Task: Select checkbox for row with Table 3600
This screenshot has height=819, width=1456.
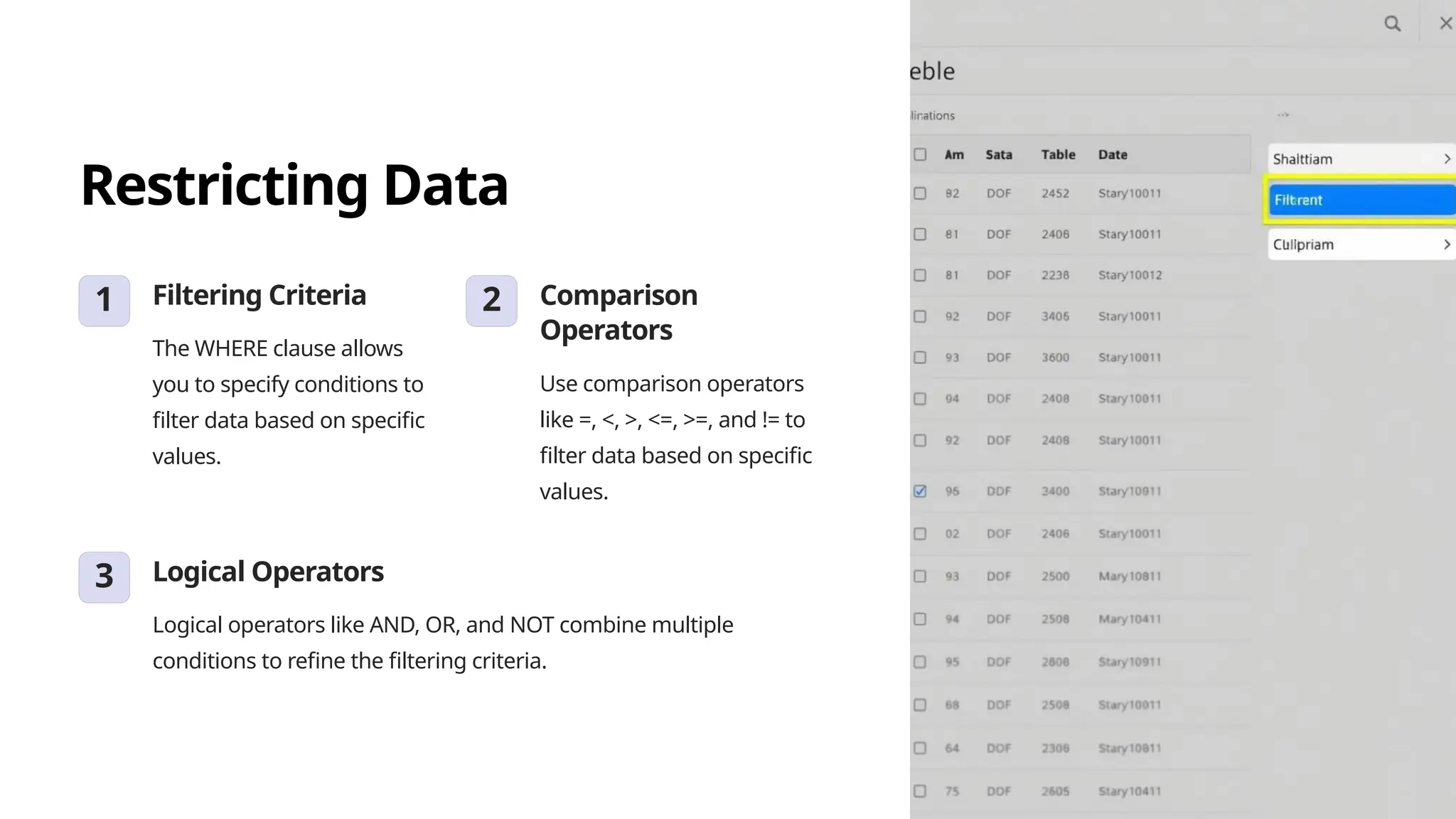Action: coord(920,358)
